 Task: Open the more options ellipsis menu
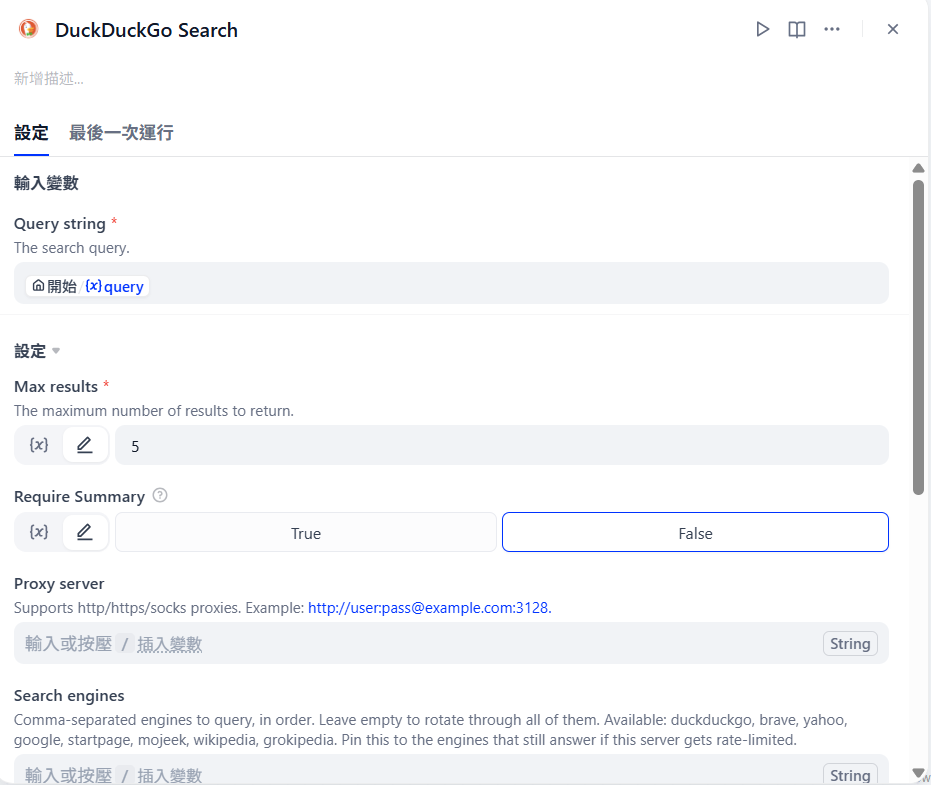[832, 29]
